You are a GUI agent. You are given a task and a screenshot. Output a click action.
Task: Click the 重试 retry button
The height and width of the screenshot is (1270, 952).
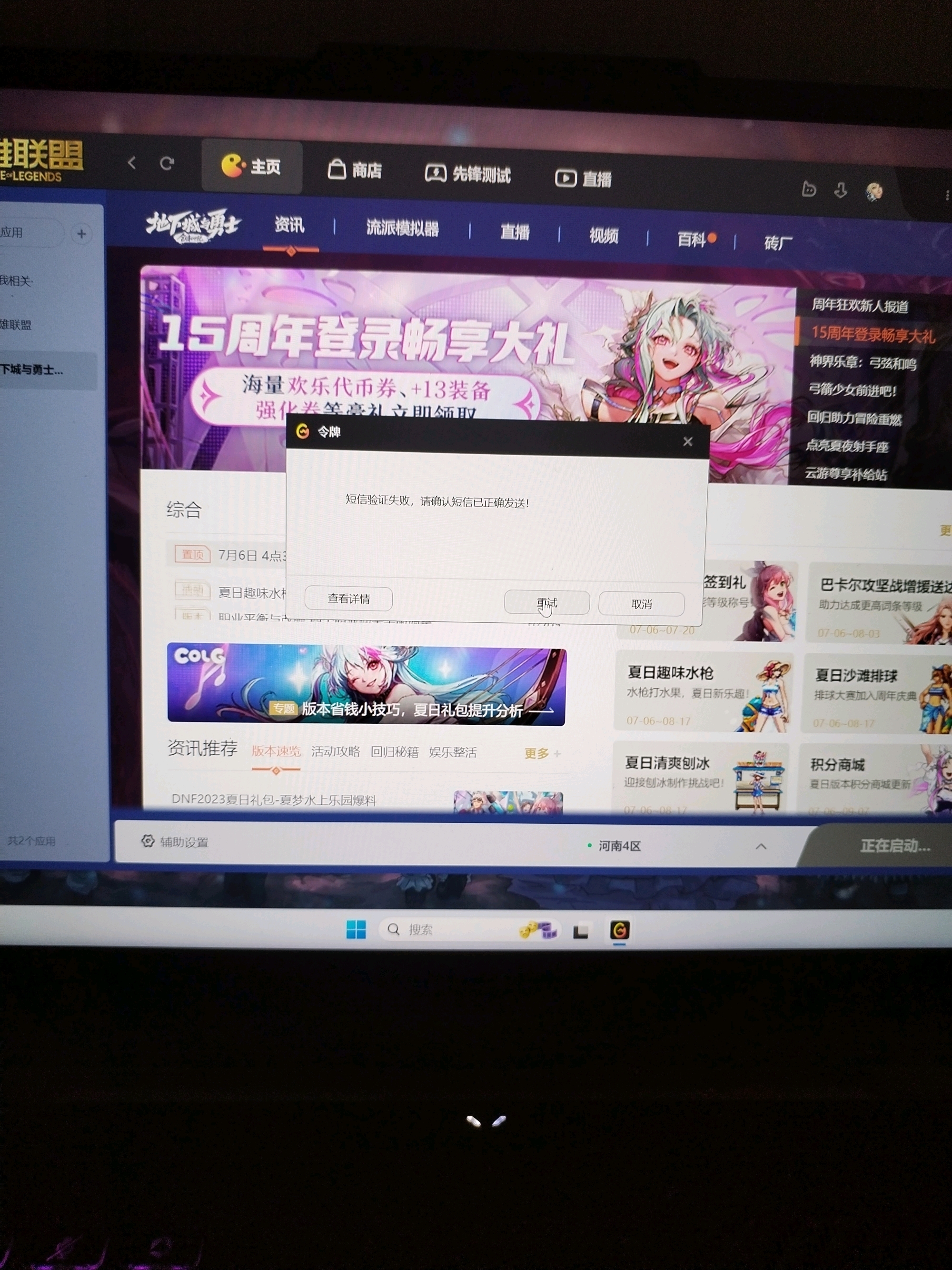547,603
